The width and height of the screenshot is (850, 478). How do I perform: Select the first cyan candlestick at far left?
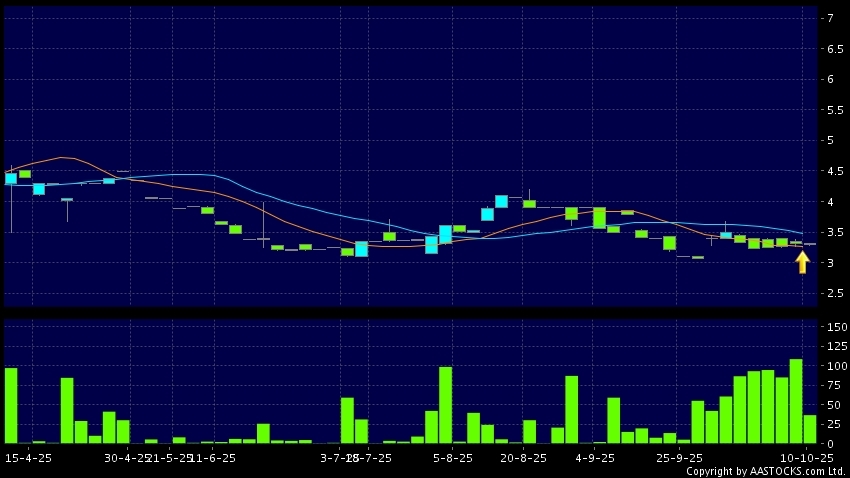tap(11, 178)
